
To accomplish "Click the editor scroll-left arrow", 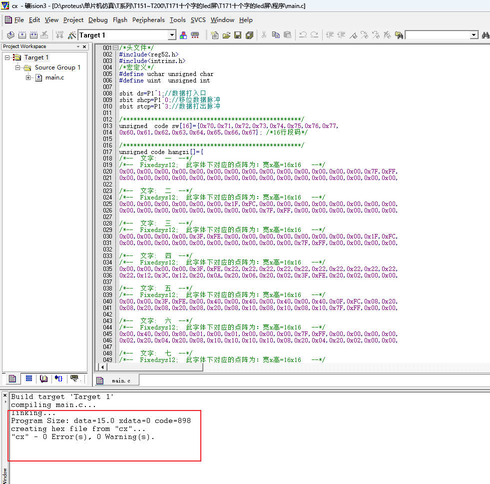I will pyautogui.click(x=102, y=367).
